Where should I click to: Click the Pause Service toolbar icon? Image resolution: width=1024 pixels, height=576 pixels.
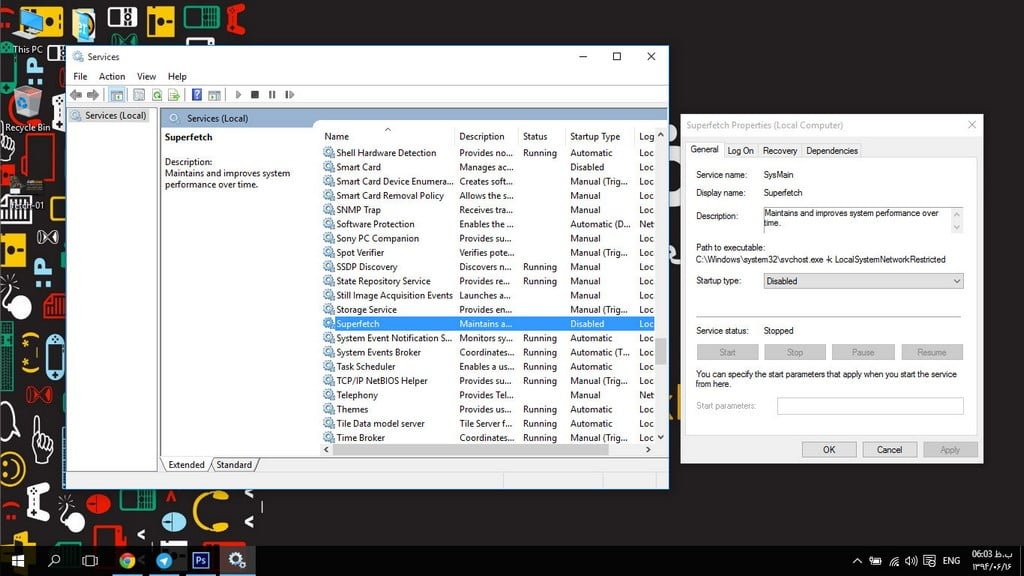click(272, 95)
